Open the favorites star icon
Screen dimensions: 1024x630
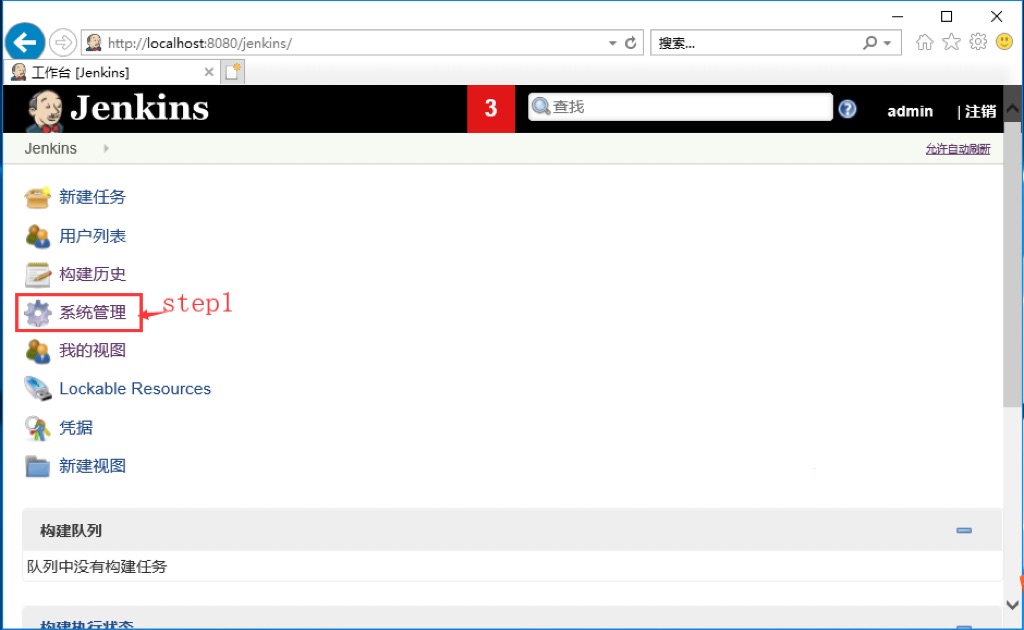(952, 42)
